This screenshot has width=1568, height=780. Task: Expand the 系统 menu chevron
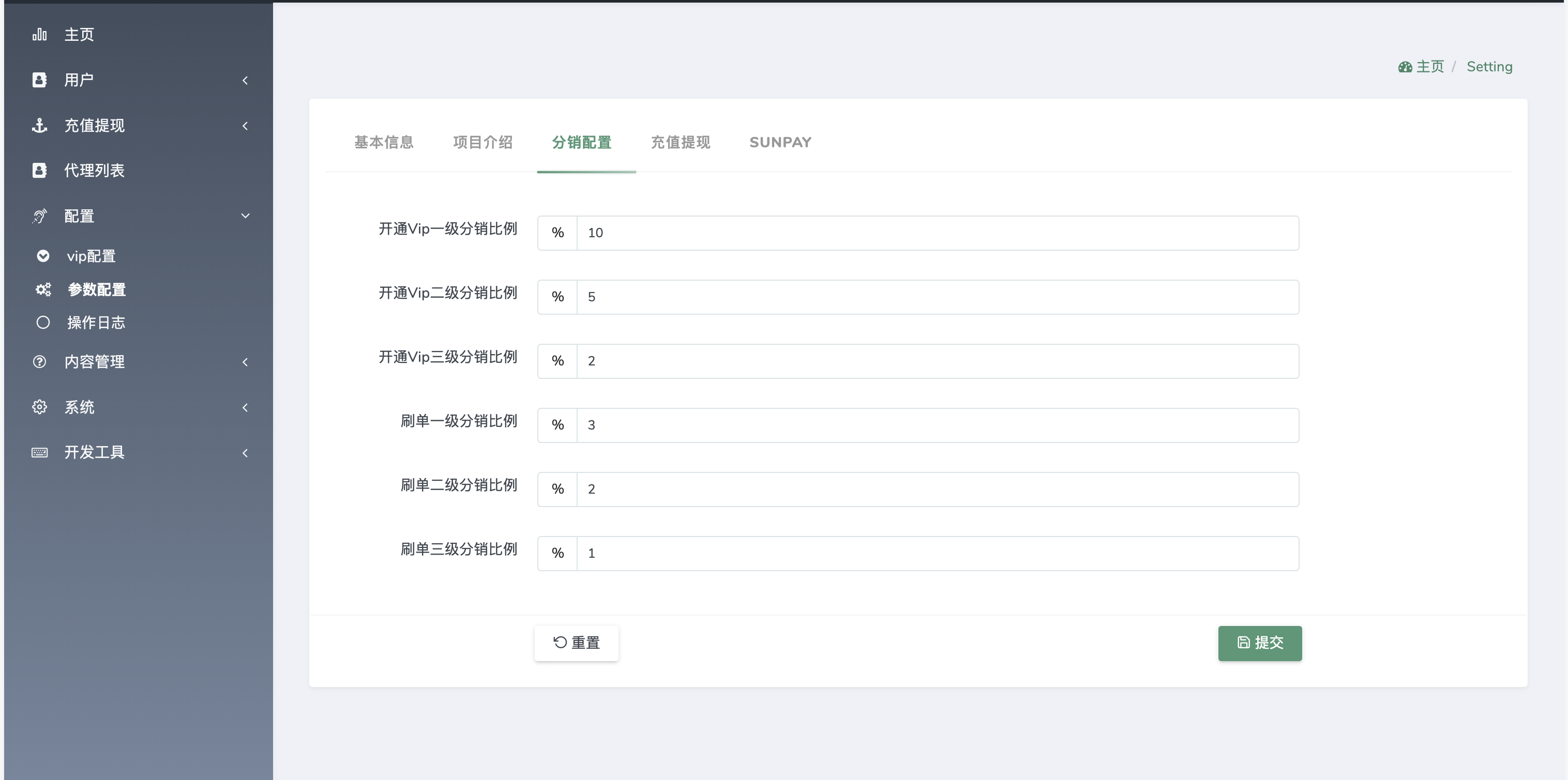(245, 408)
